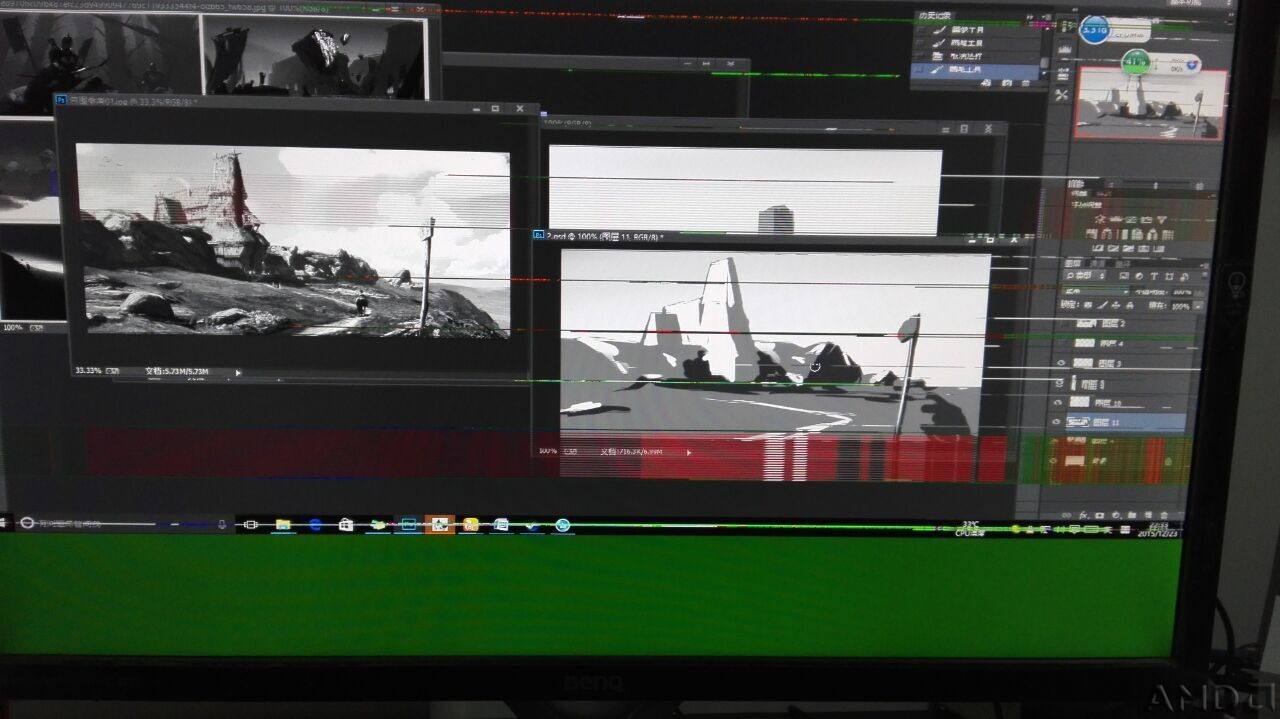1280x719 pixels.
Task: Open File Explorer from the taskbar
Action: tap(283, 524)
